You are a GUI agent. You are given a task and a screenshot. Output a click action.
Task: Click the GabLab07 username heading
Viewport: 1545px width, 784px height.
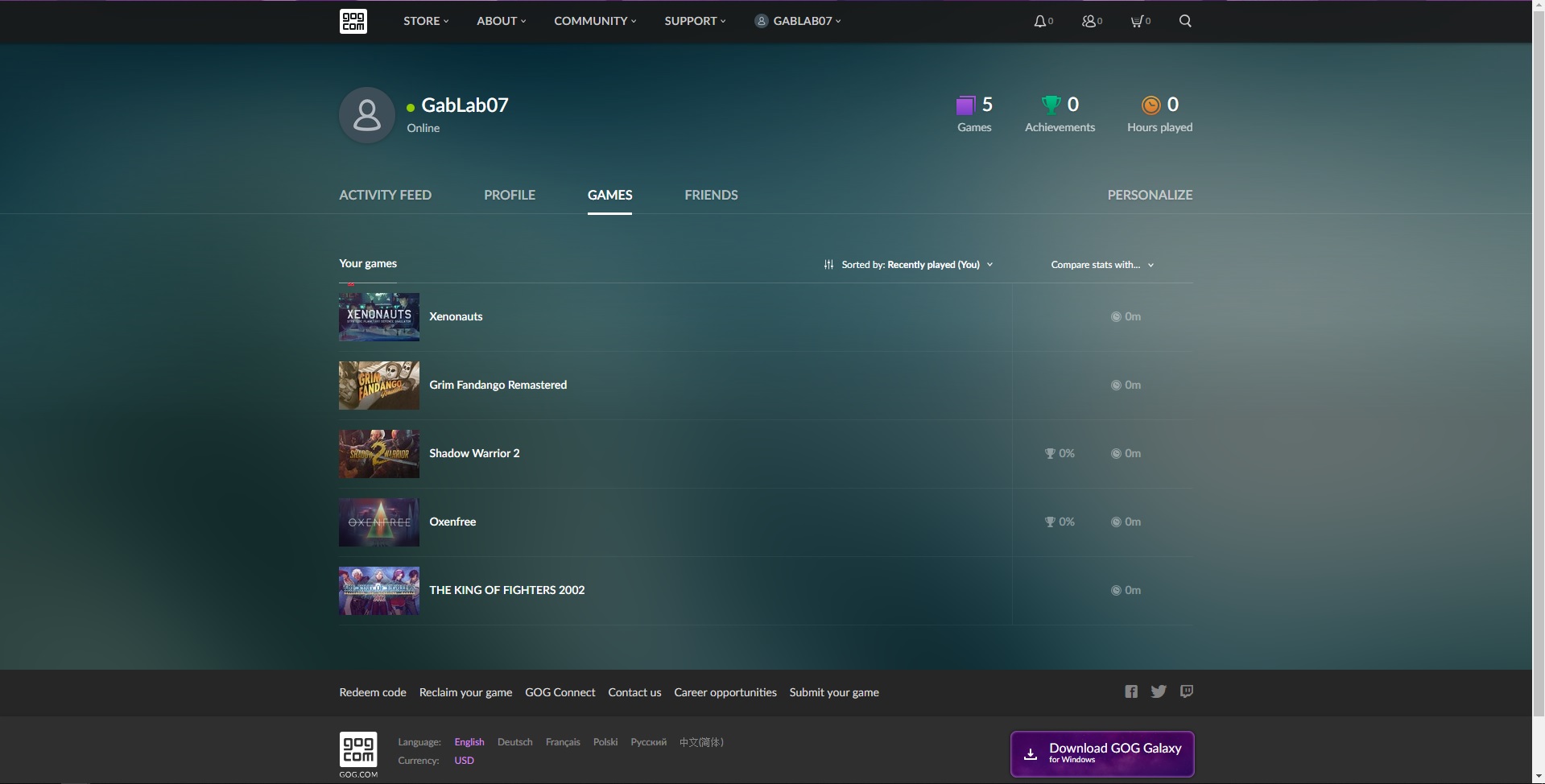click(x=465, y=105)
